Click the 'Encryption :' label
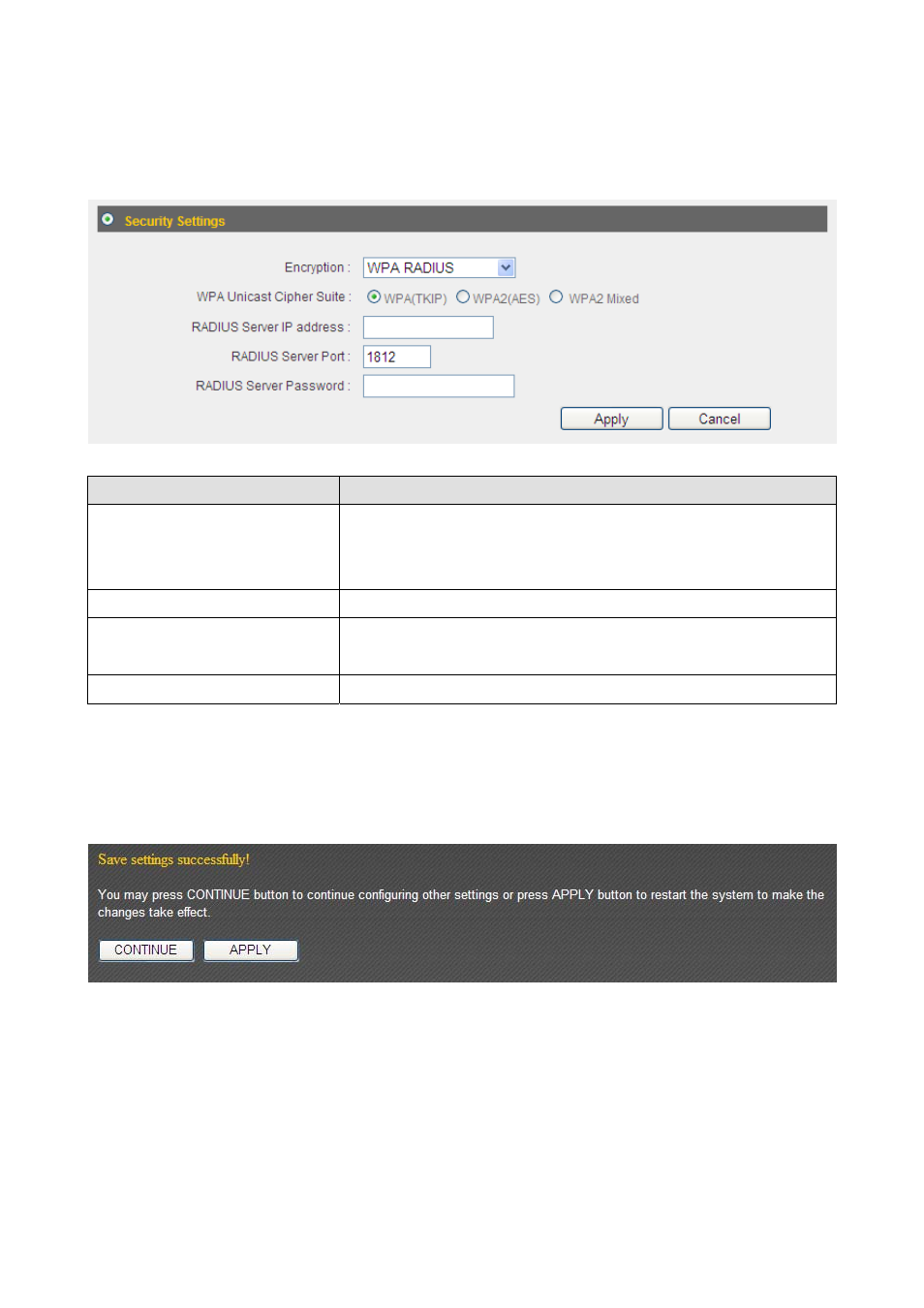The image size is (924, 1308). [x=318, y=267]
